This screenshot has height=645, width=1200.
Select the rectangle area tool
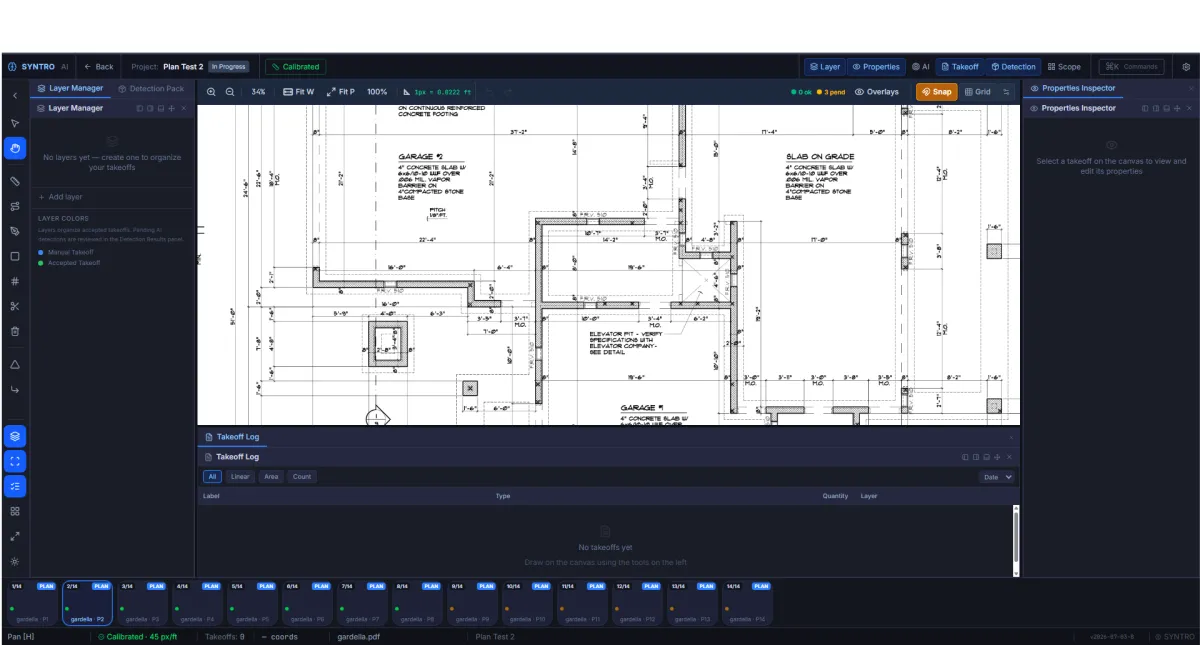(x=15, y=256)
